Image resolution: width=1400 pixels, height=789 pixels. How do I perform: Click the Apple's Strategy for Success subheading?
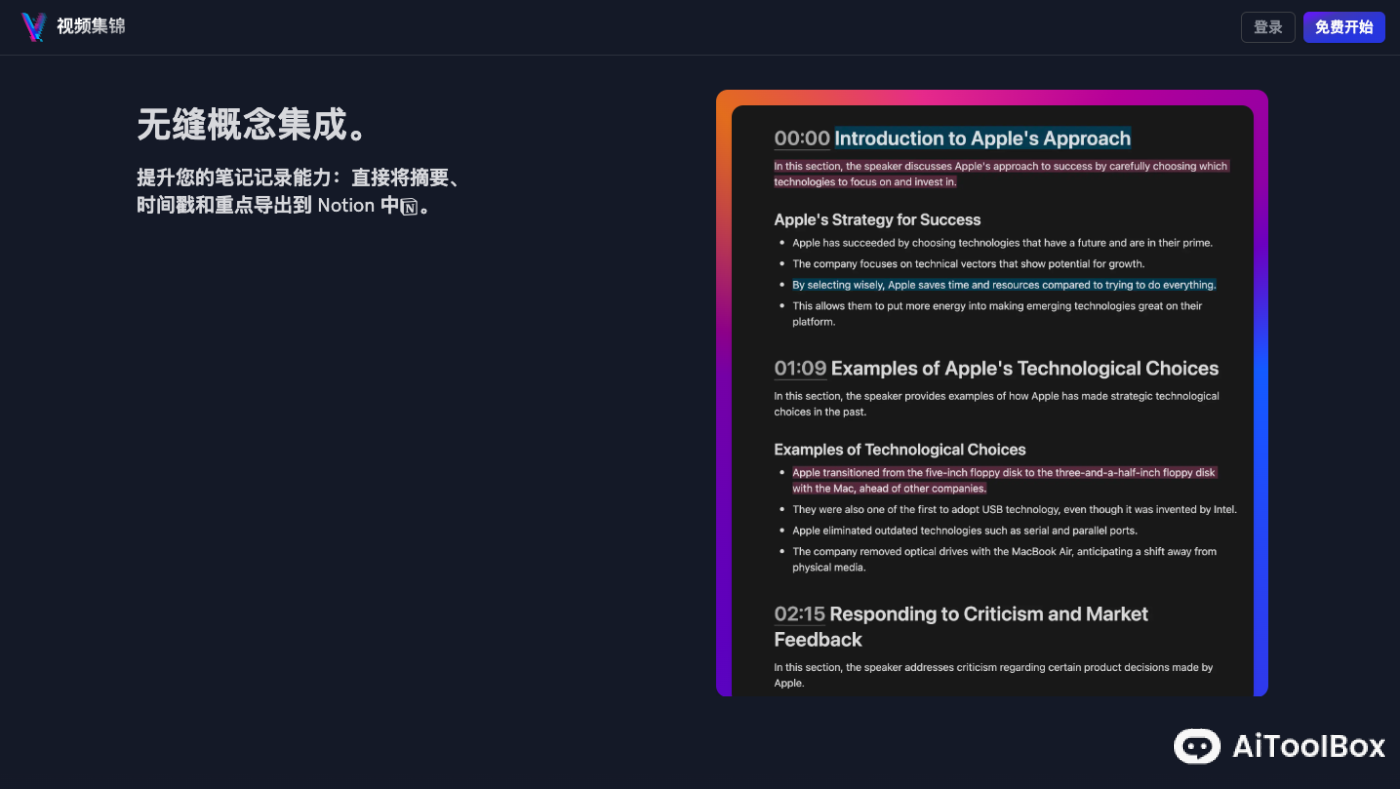[877, 220]
